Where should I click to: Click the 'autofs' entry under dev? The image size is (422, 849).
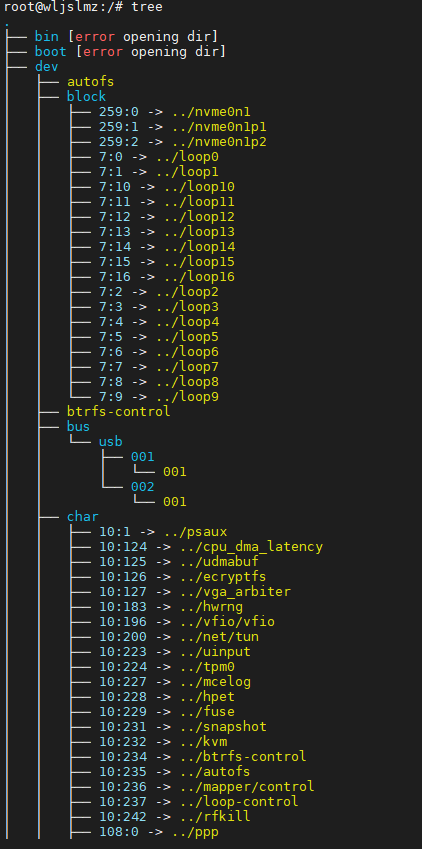[x=90, y=82]
